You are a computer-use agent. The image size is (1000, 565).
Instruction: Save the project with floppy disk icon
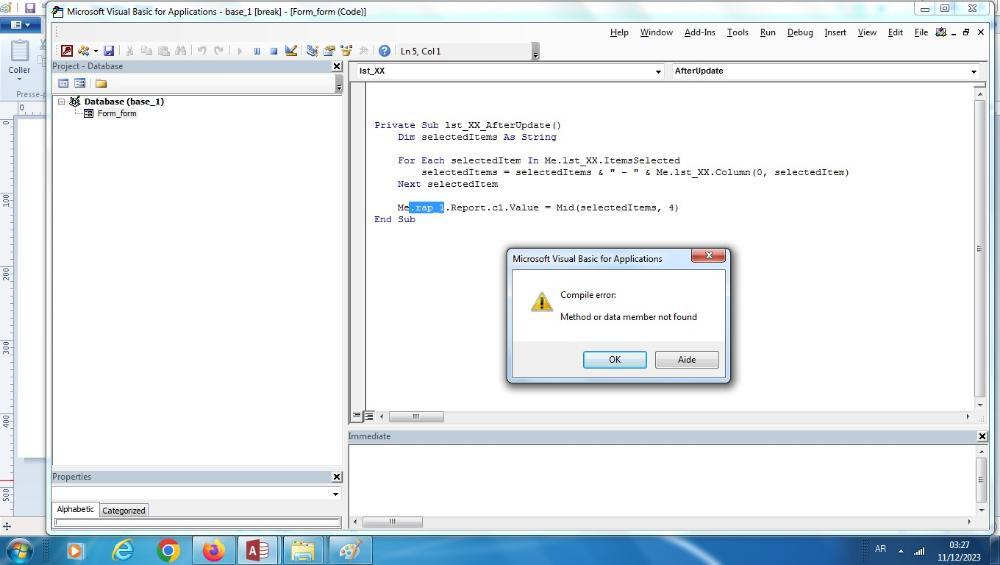(109, 51)
